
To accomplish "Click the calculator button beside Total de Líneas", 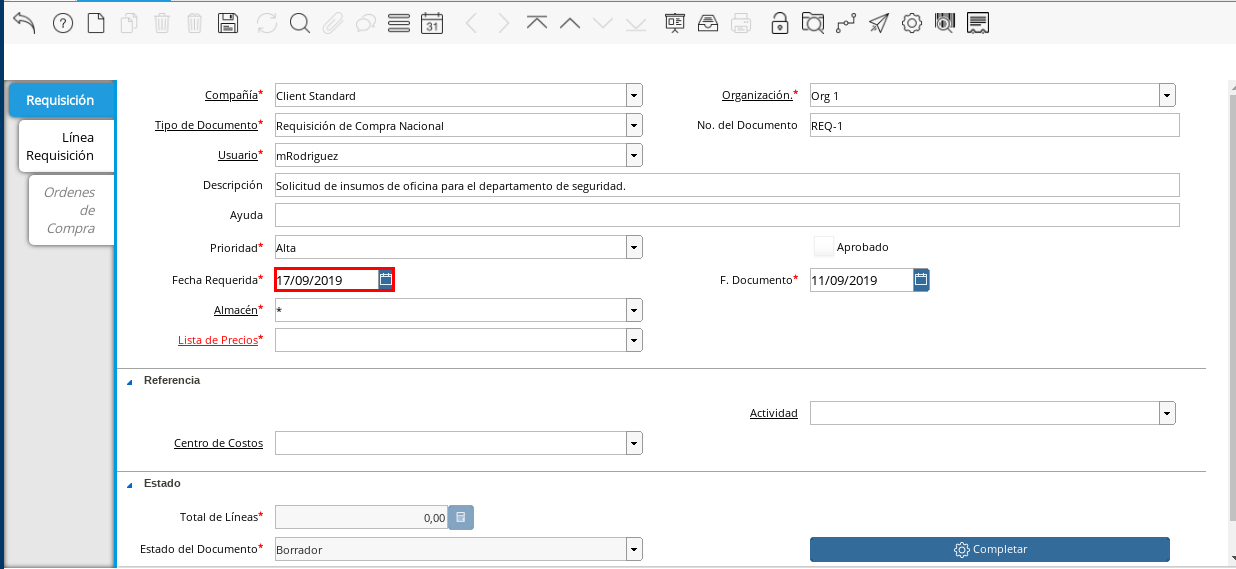I will click(x=461, y=517).
